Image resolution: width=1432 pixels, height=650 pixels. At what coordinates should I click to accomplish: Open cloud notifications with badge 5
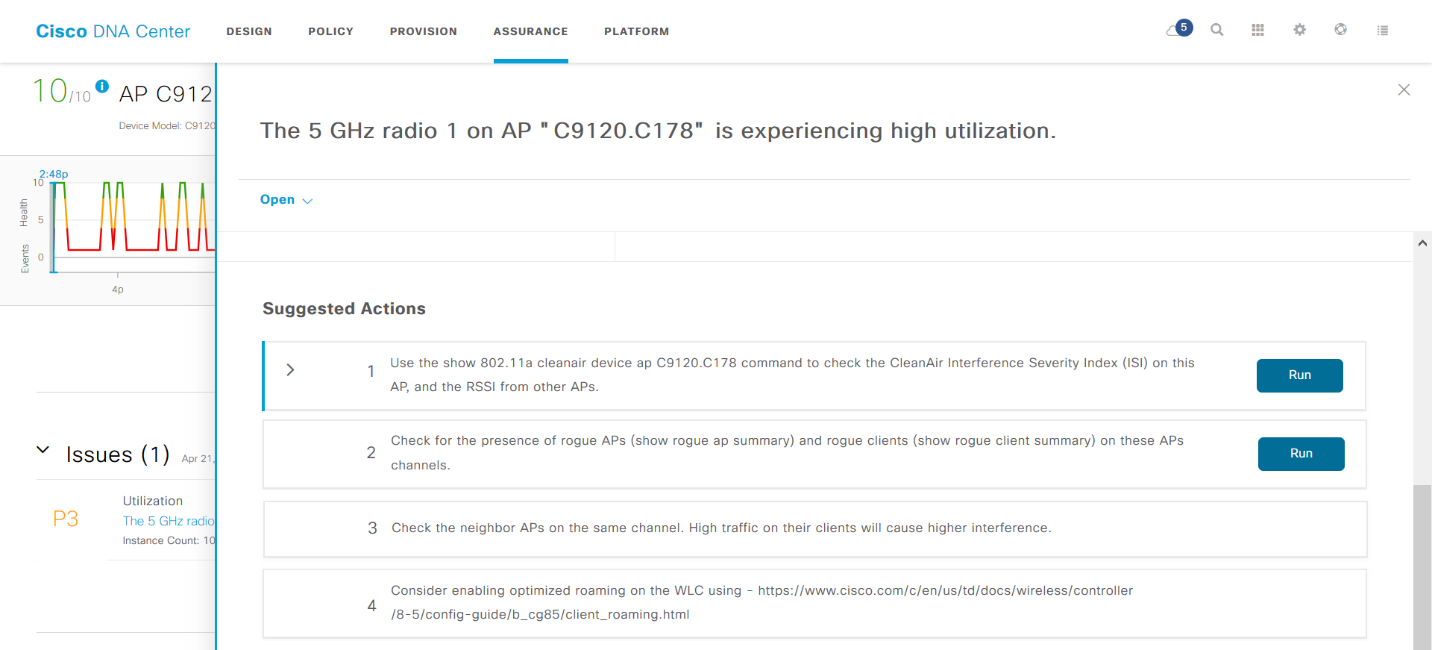(x=1178, y=30)
